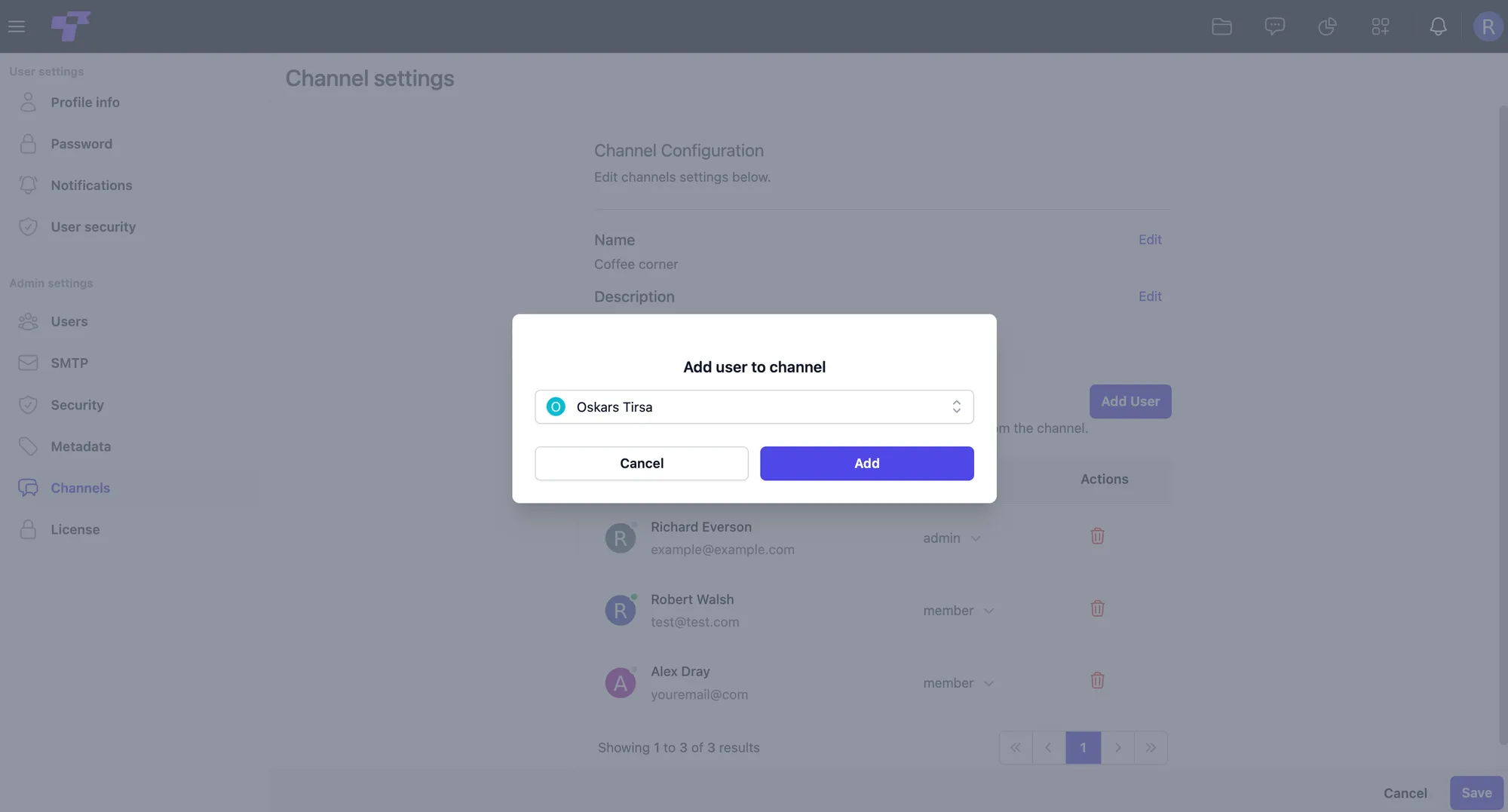Open License admin settings
This screenshot has height=812, width=1508.
point(75,529)
